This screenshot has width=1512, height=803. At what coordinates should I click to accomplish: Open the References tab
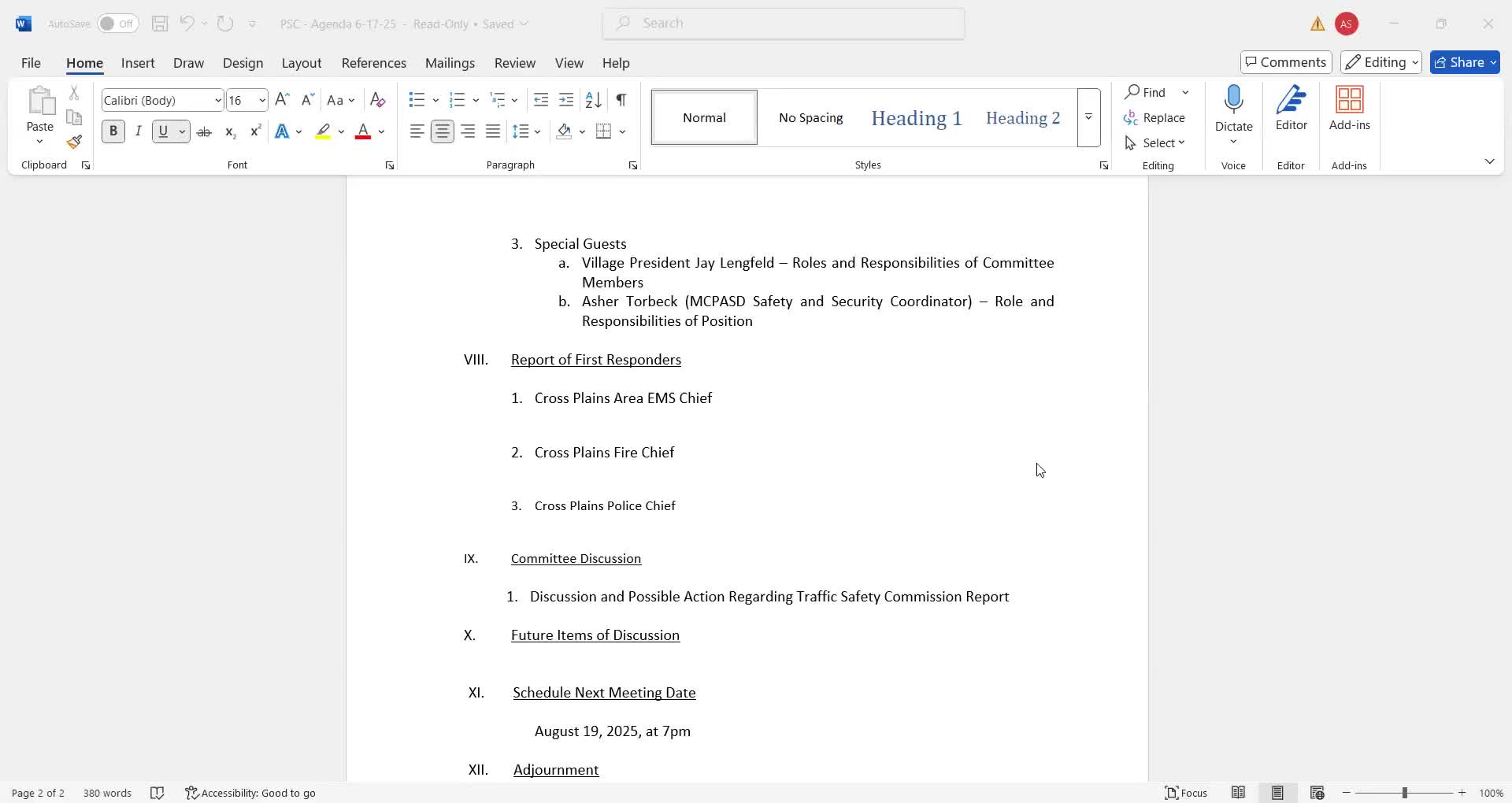click(373, 63)
